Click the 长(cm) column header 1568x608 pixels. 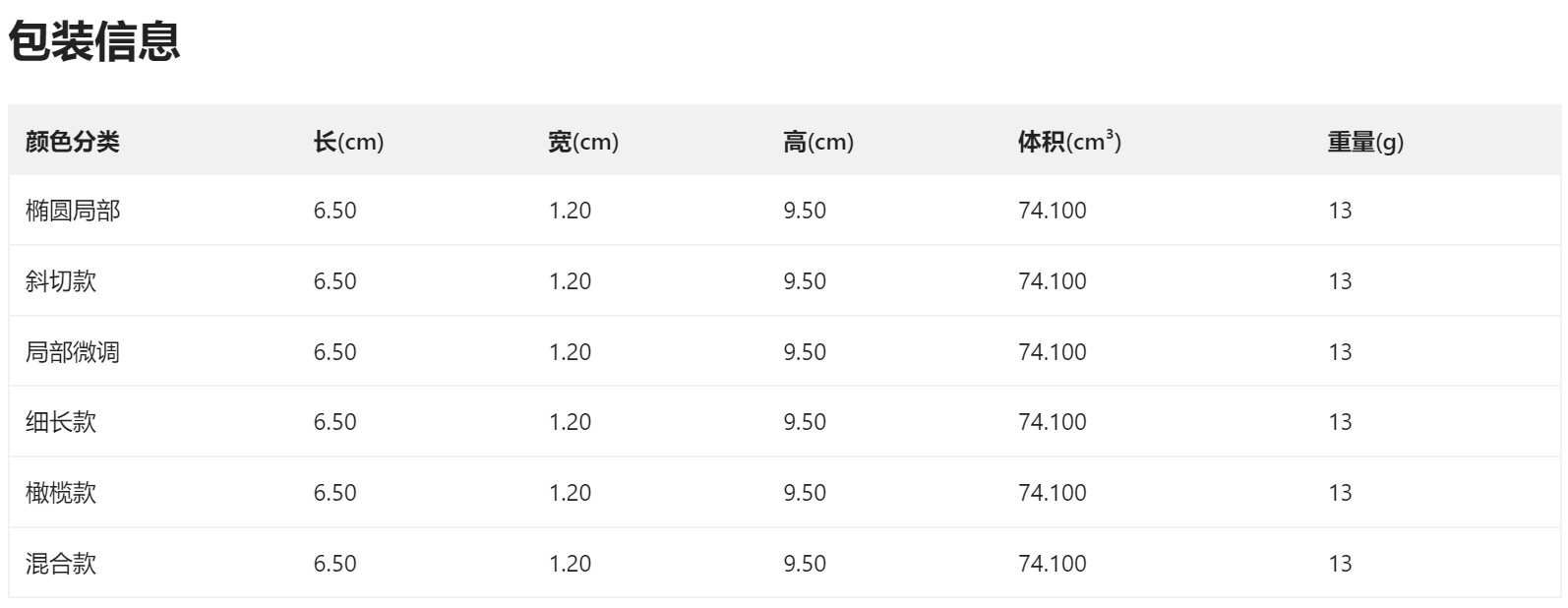tap(348, 142)
